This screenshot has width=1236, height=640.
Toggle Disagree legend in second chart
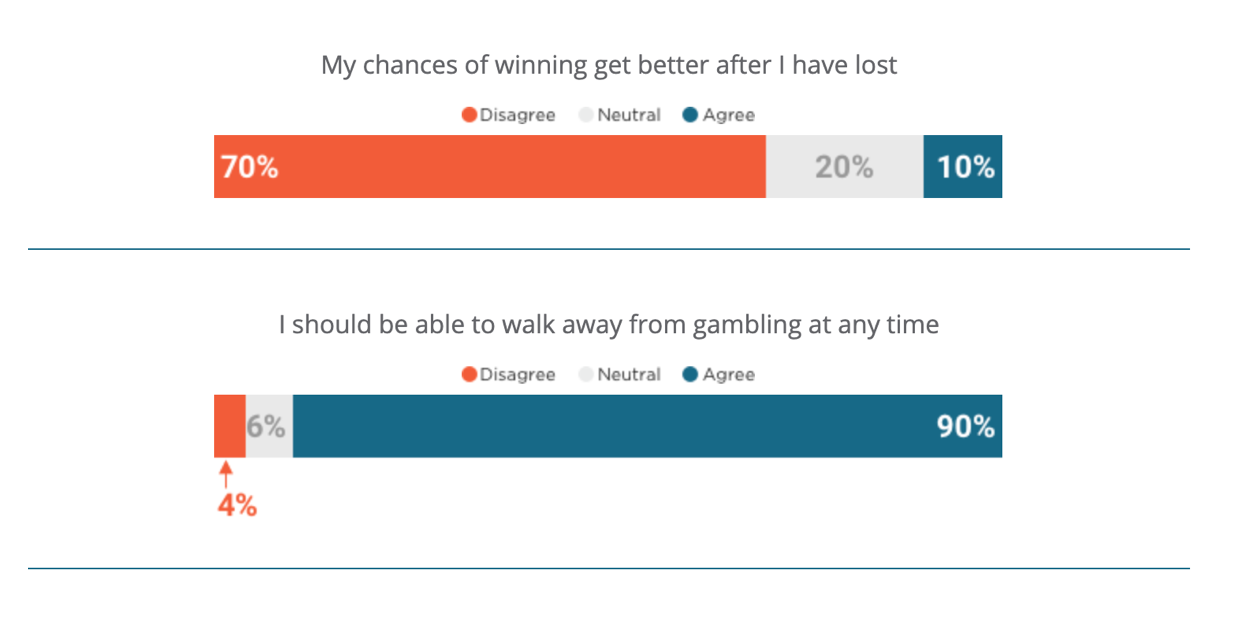click(508, 375)
